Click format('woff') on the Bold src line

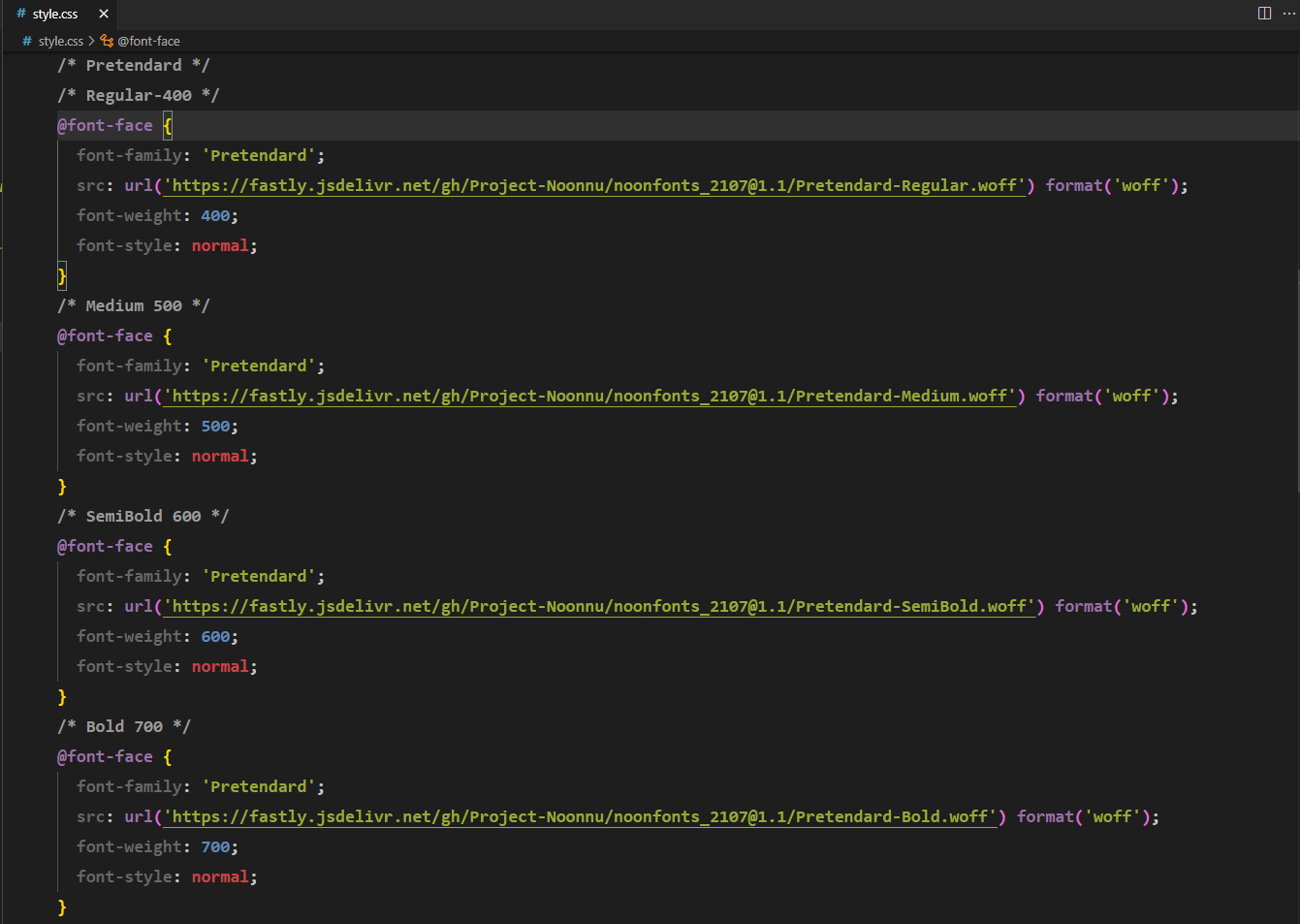pos(1083,816)
